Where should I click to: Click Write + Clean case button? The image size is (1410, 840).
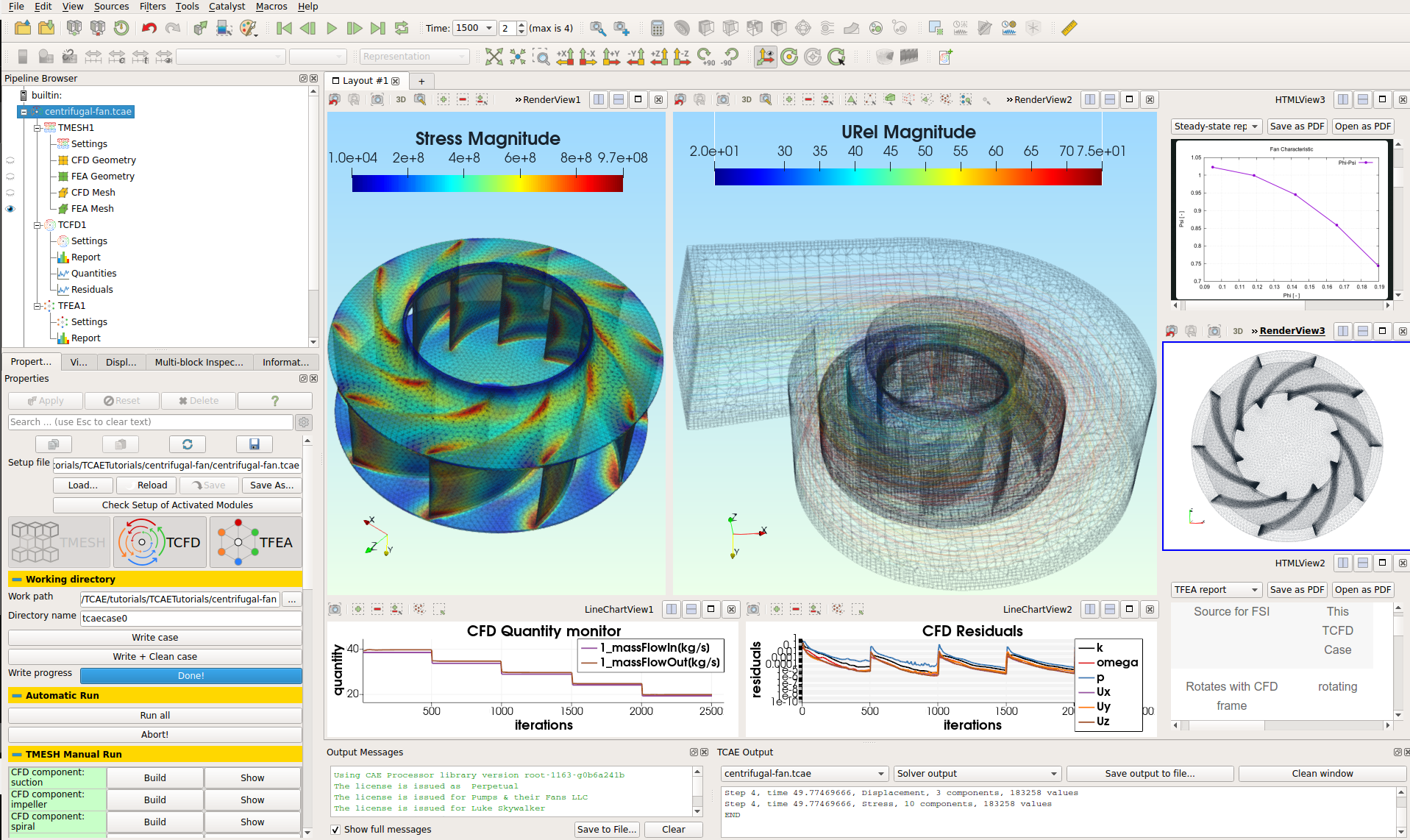[155, 657]
